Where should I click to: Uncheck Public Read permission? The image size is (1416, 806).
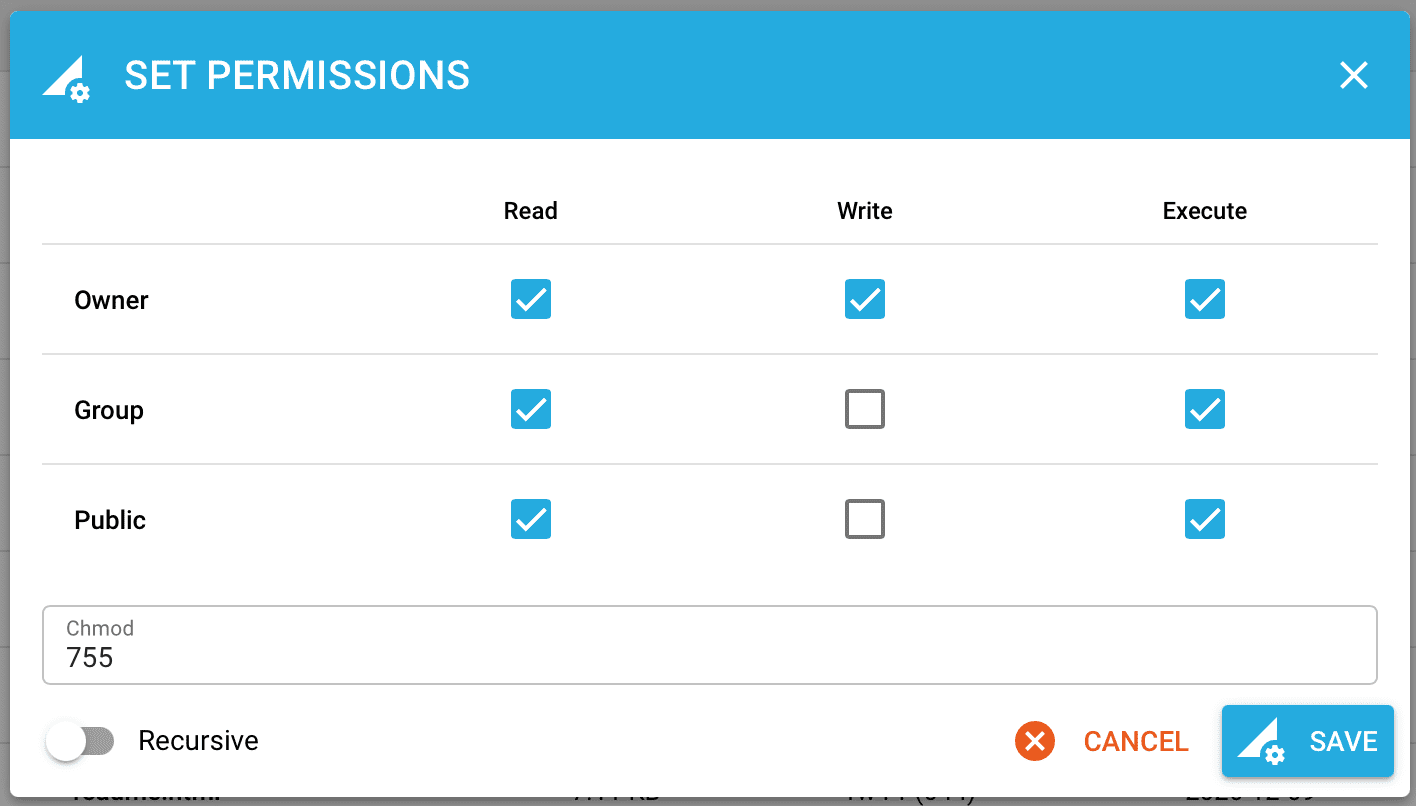click(531, 519)
